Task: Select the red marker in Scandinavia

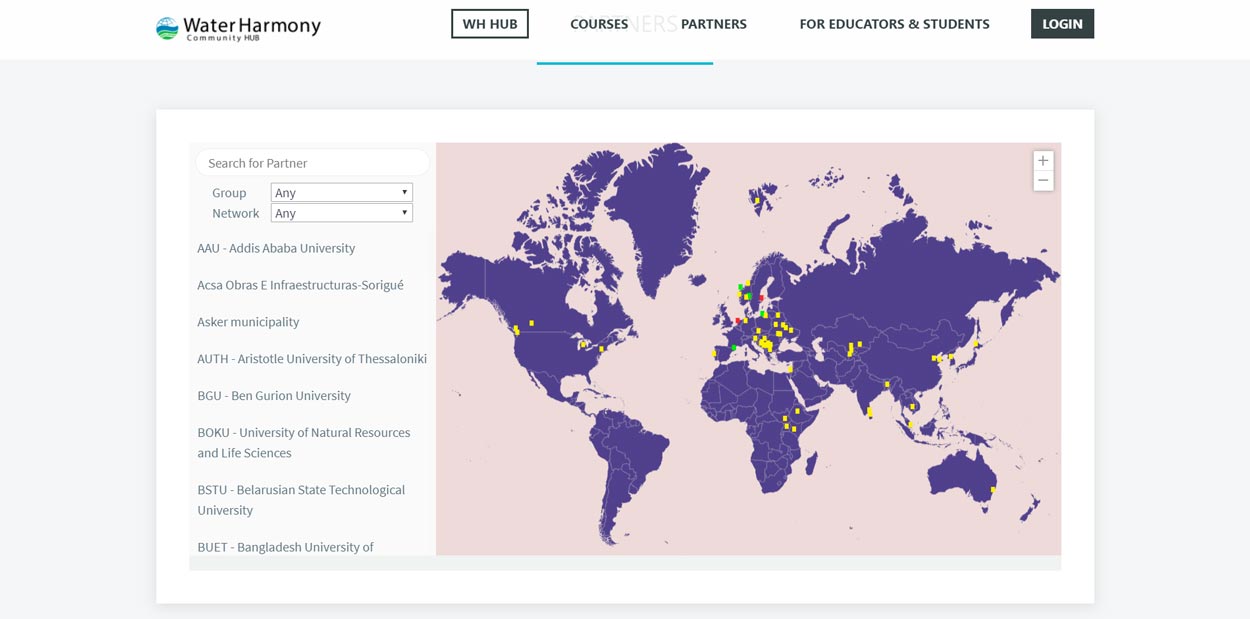Action: point(761,298)
